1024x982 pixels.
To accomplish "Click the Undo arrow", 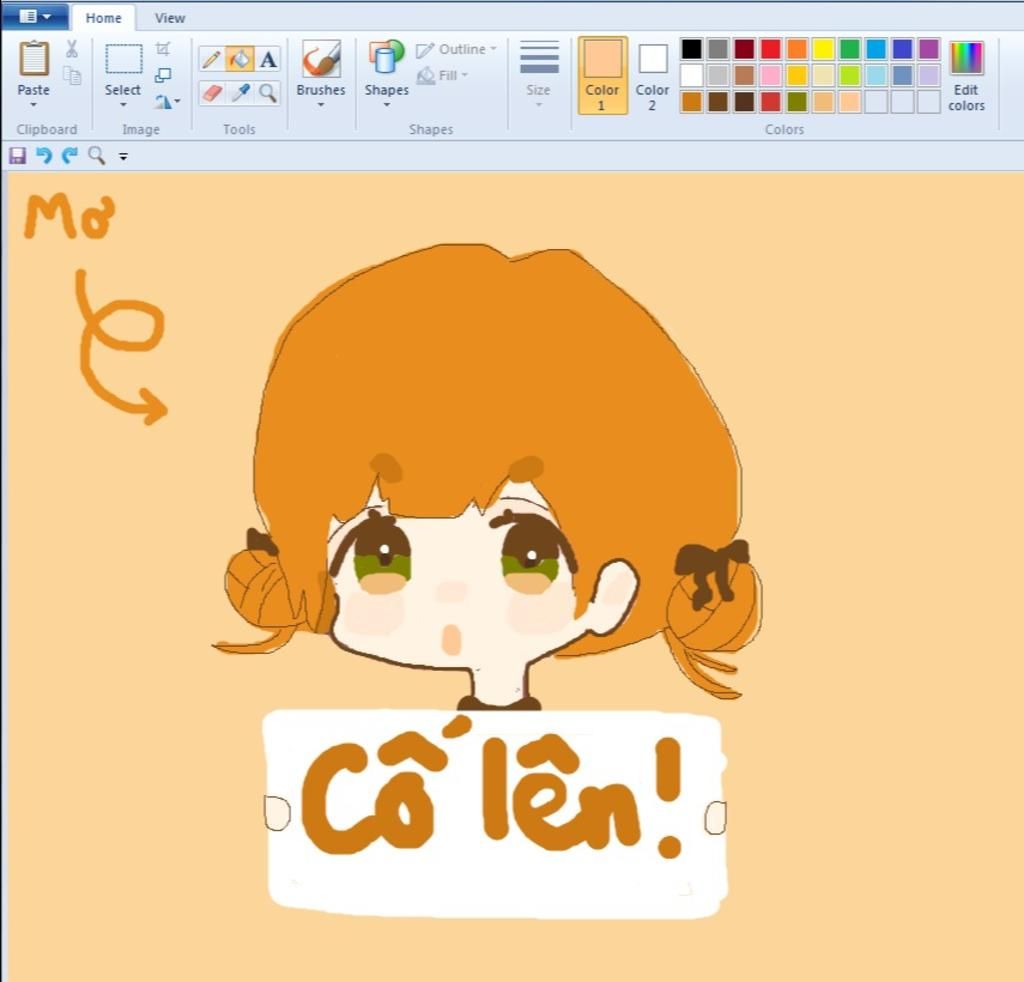I will (44, 155).
